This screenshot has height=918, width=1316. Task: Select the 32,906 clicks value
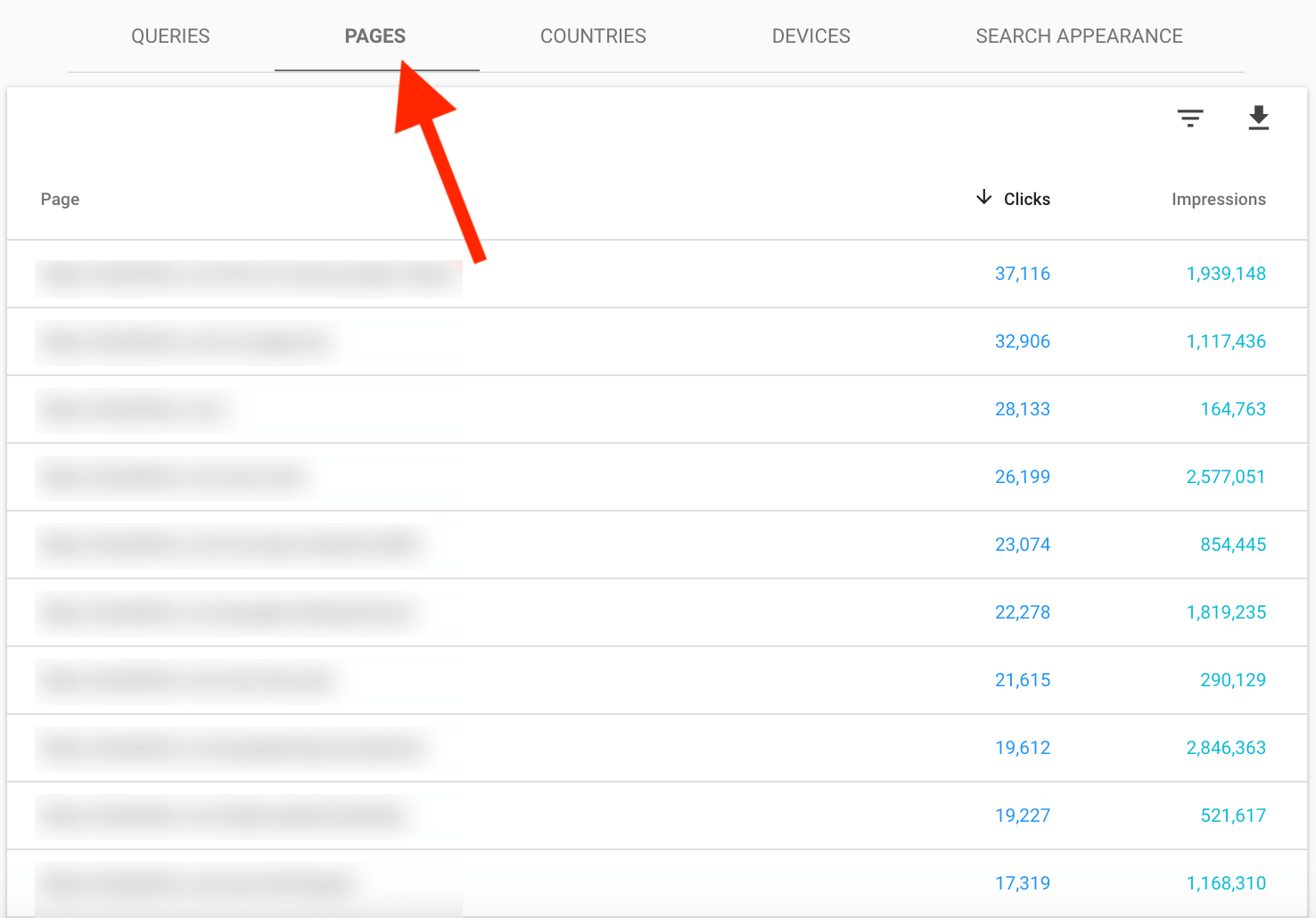[x=1023, y=341]
